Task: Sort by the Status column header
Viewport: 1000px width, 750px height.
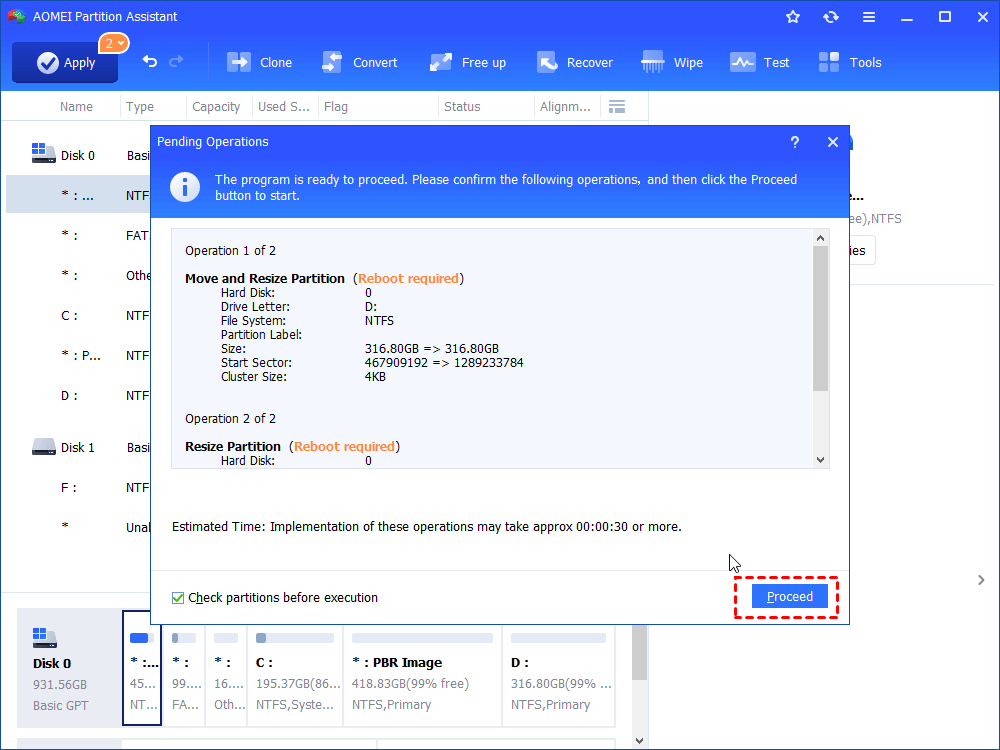Action: coord(462,107)
